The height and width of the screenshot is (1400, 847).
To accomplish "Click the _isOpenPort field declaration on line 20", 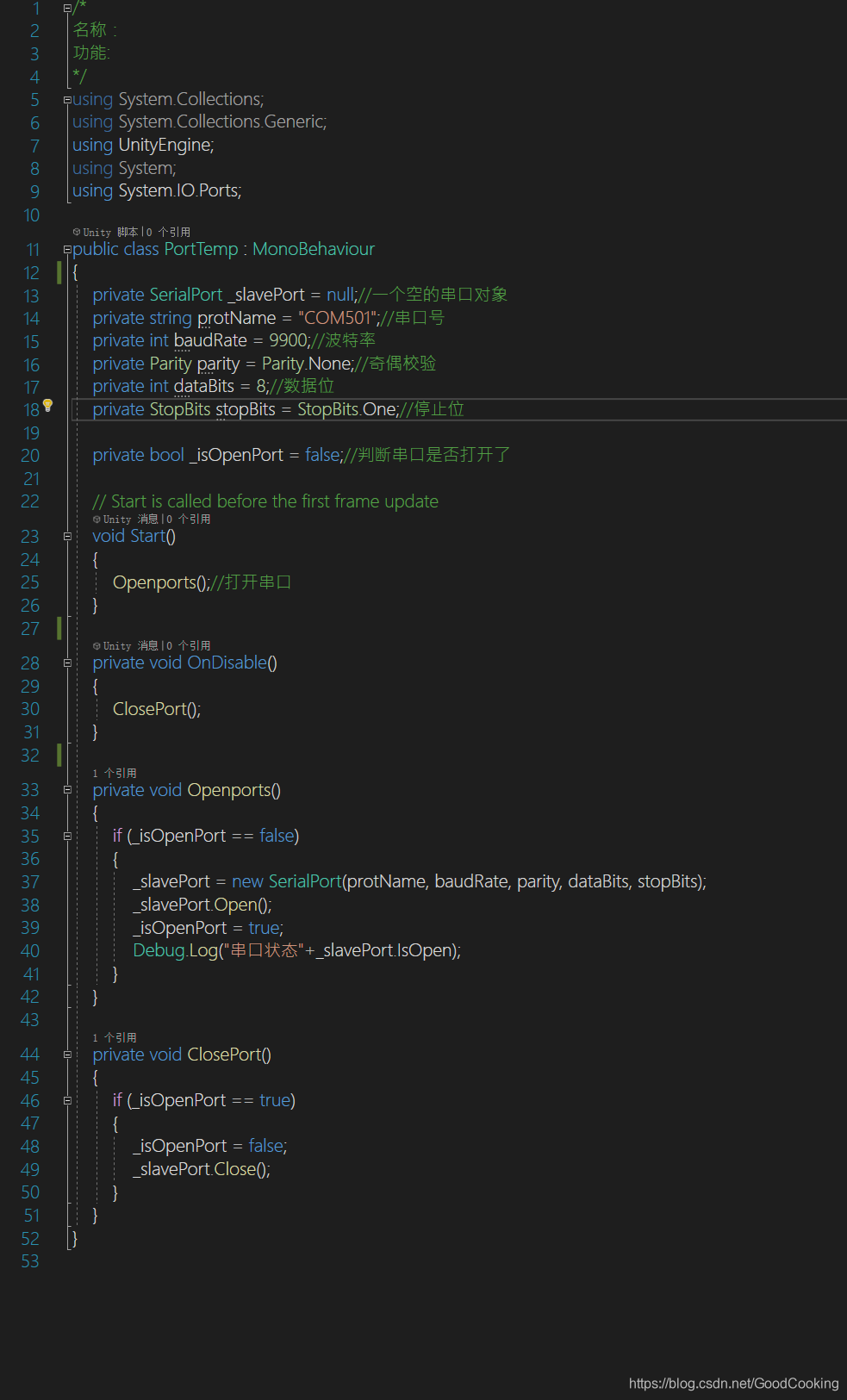I will [217, 455].
